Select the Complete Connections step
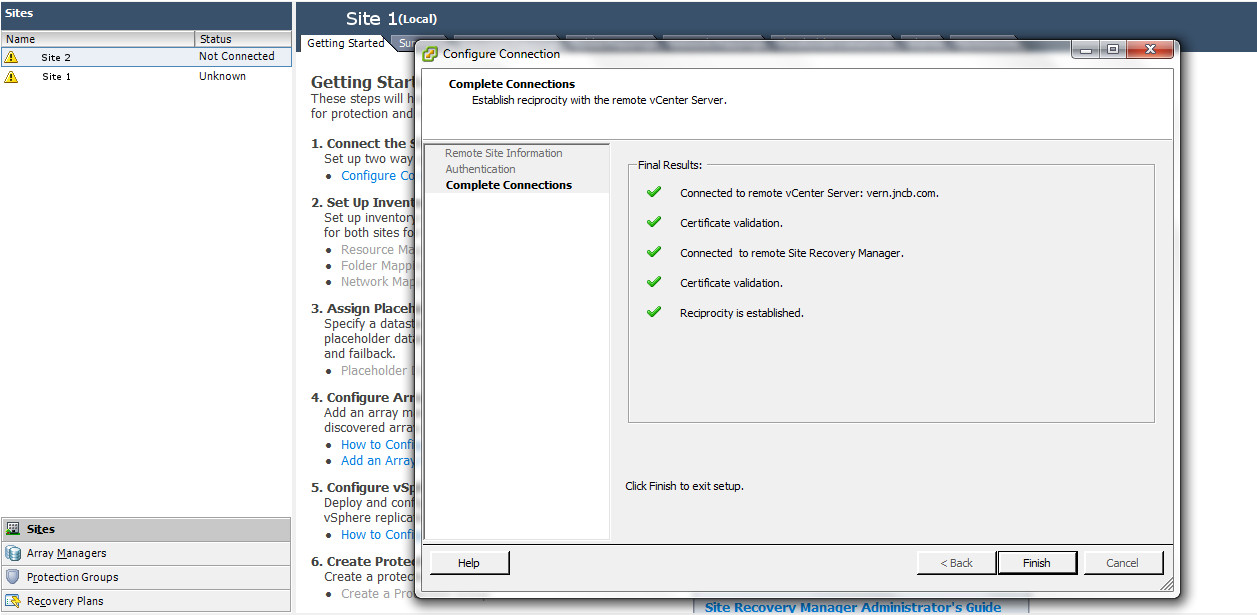The height and width of the screenshot is (615, 1257). click(x=509, y=185)
